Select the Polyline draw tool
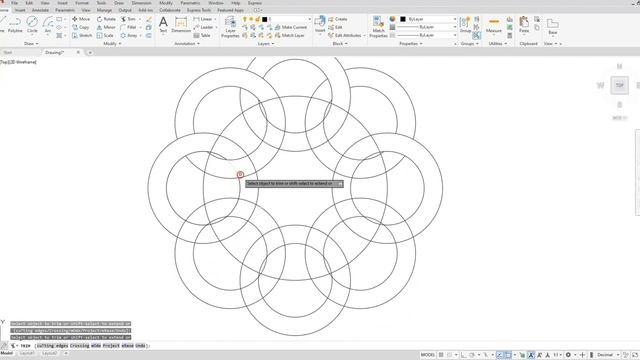This screenshot has width=640, height=360. 15,24
